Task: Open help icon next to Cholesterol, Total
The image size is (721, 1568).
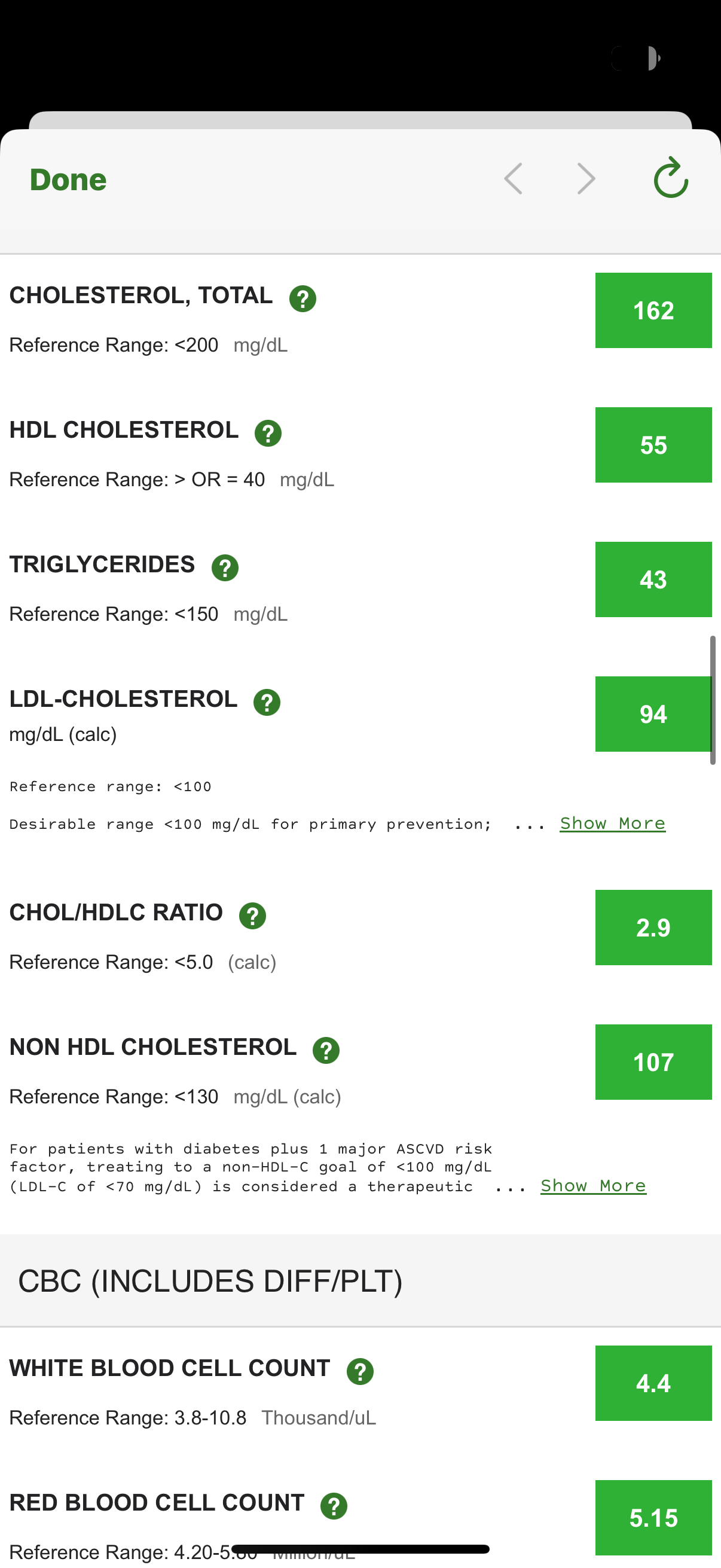Action: (x=303, y=299)
